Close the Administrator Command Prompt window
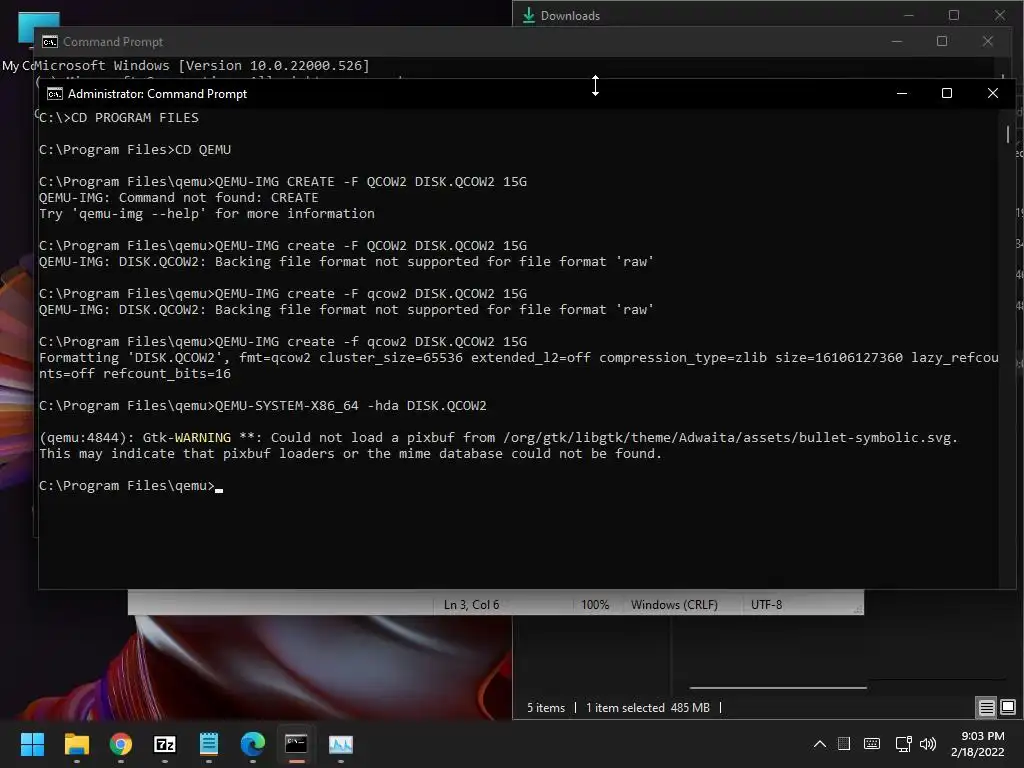This screenshot has width=1024, height=768. [993, 93]
